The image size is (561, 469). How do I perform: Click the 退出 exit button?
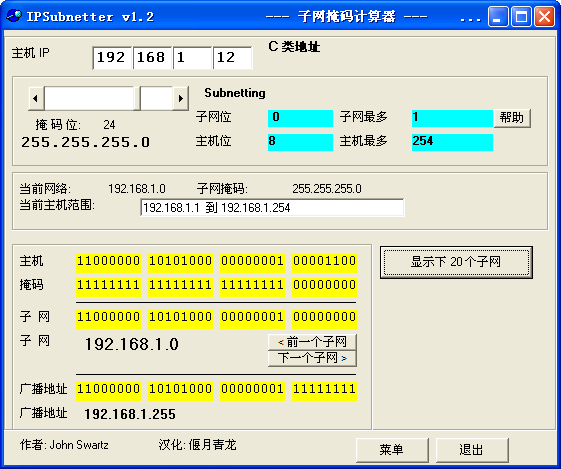(472, 450)
